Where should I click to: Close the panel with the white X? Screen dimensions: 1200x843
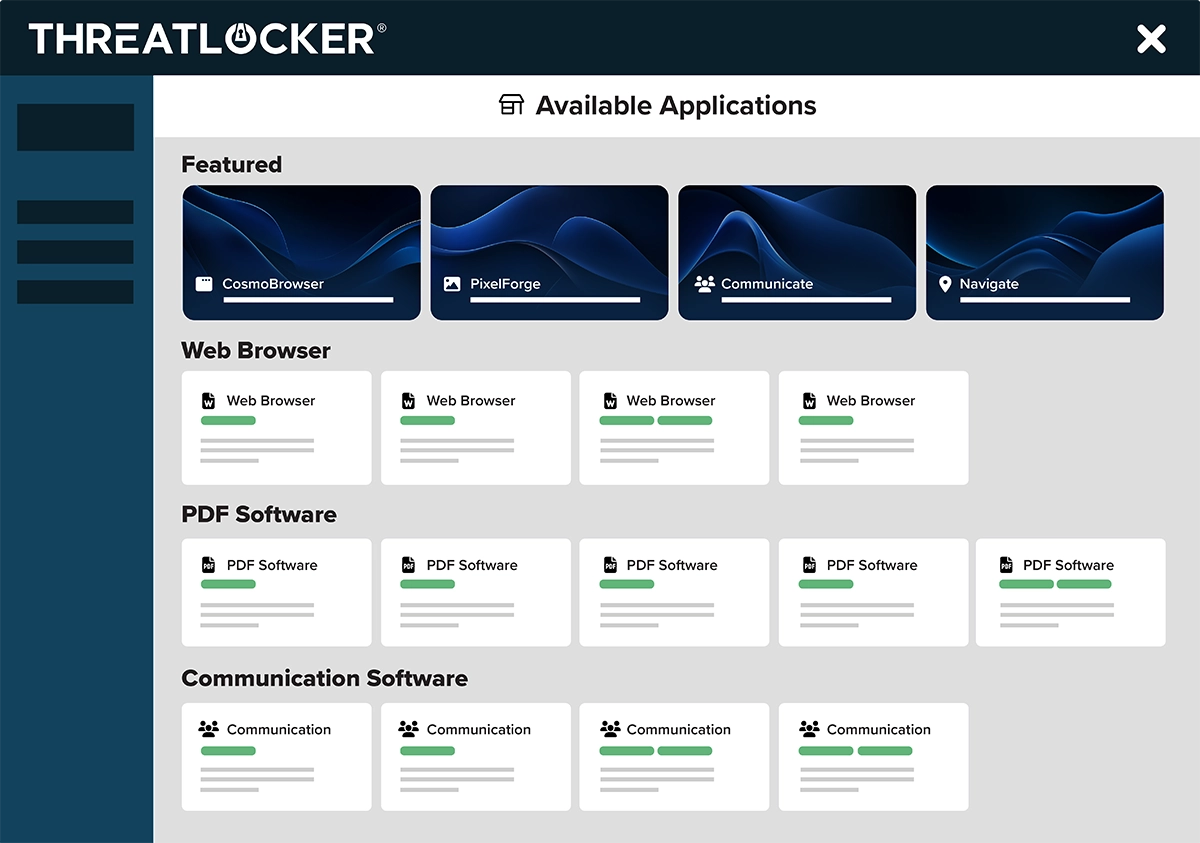(x=1151, y=39)
